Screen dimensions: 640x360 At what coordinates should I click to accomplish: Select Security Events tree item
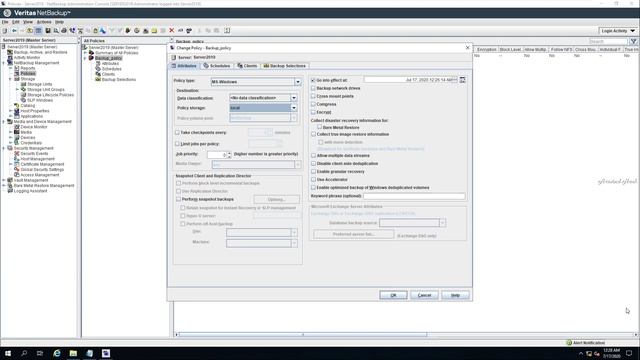(x=34, y=153)
